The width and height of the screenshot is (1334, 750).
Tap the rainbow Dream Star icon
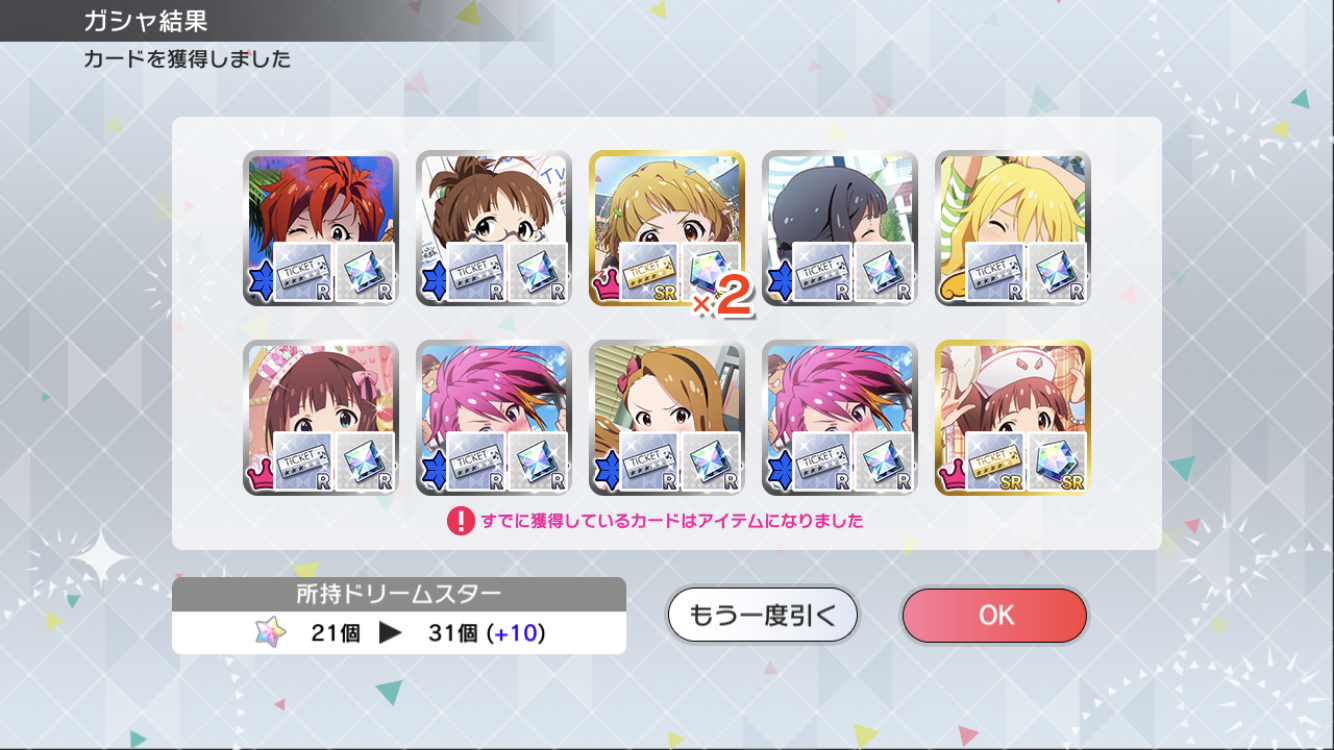270,633
